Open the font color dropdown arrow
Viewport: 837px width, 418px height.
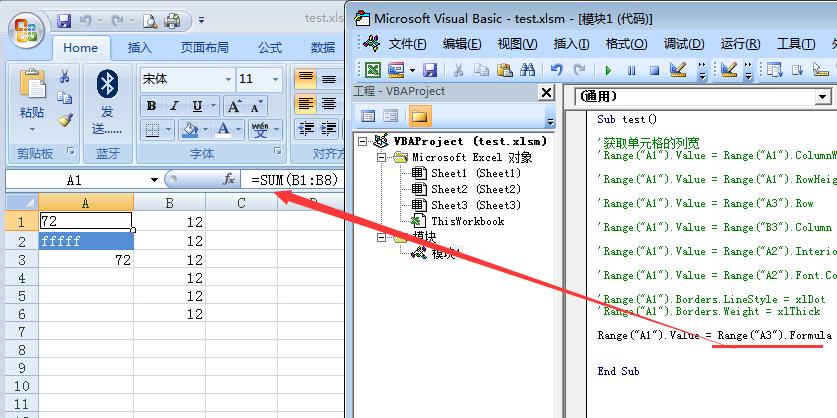tap(239, 129)
